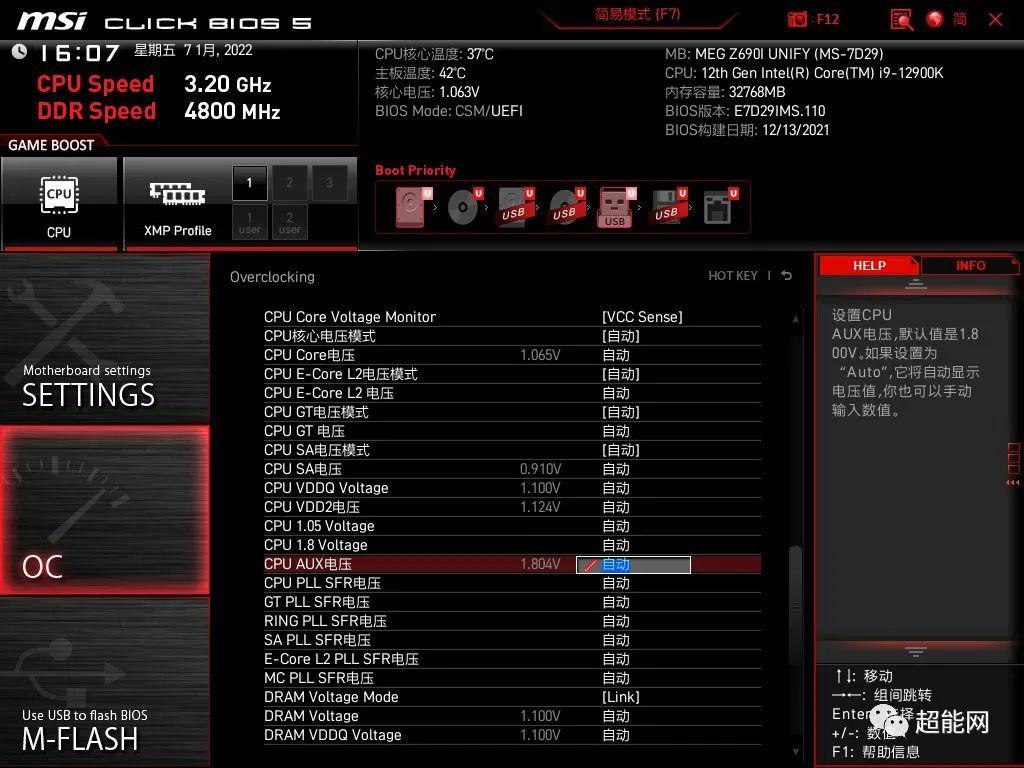Select XMP profile 3
This screenshot has width=1024, height=768.
click(x=329, y=183)
